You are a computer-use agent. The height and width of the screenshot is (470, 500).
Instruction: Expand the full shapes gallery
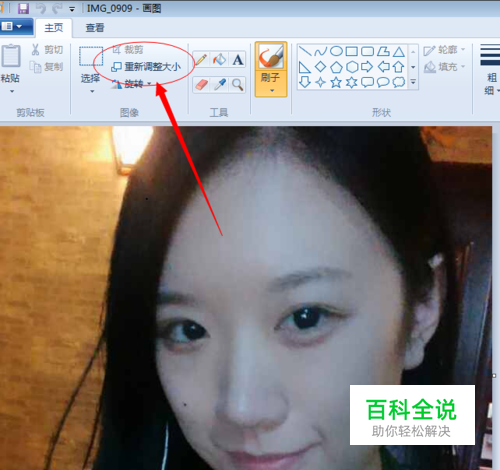413,82
